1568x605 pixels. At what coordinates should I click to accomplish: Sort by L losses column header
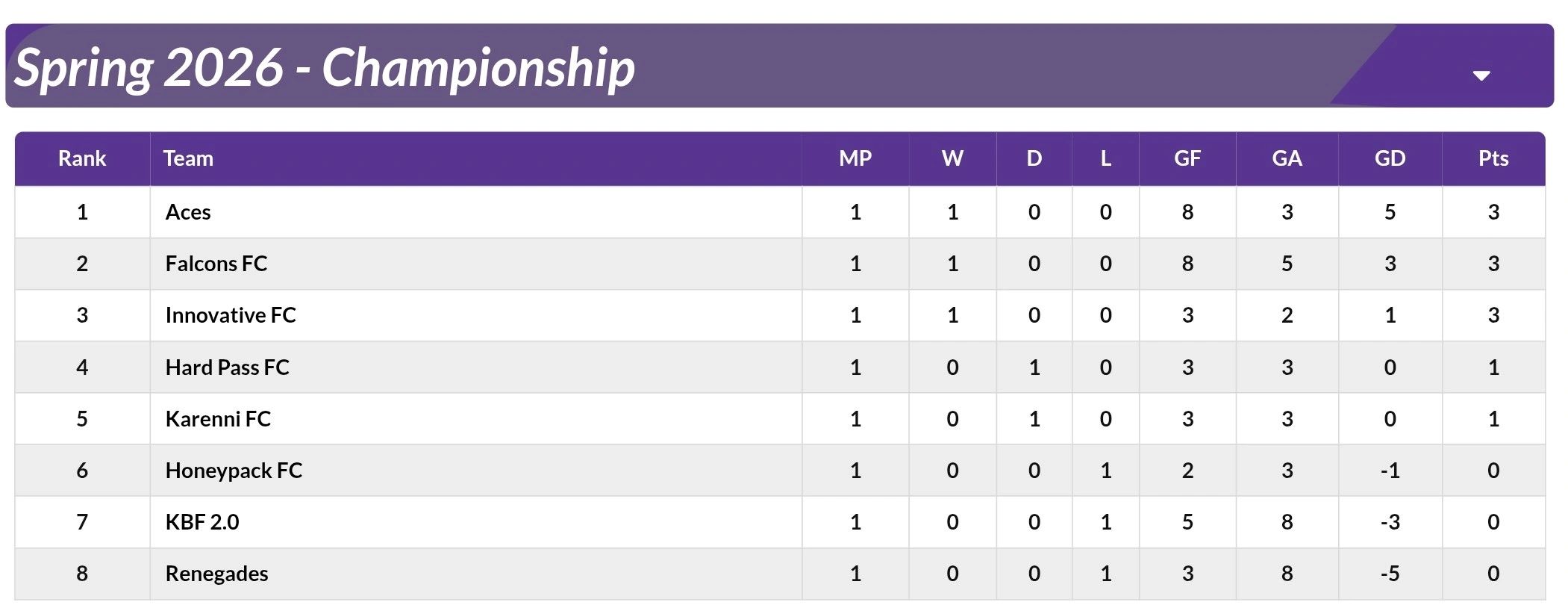pyautogui.click(x=1105, y=158)
